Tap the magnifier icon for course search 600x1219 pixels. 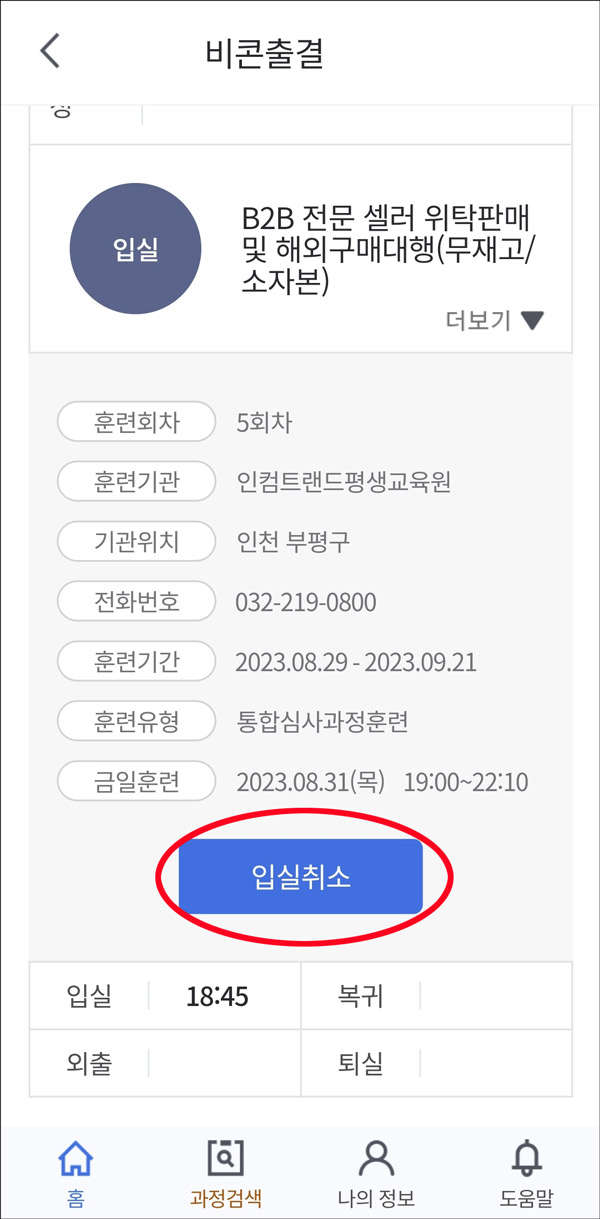(225, 1155)
